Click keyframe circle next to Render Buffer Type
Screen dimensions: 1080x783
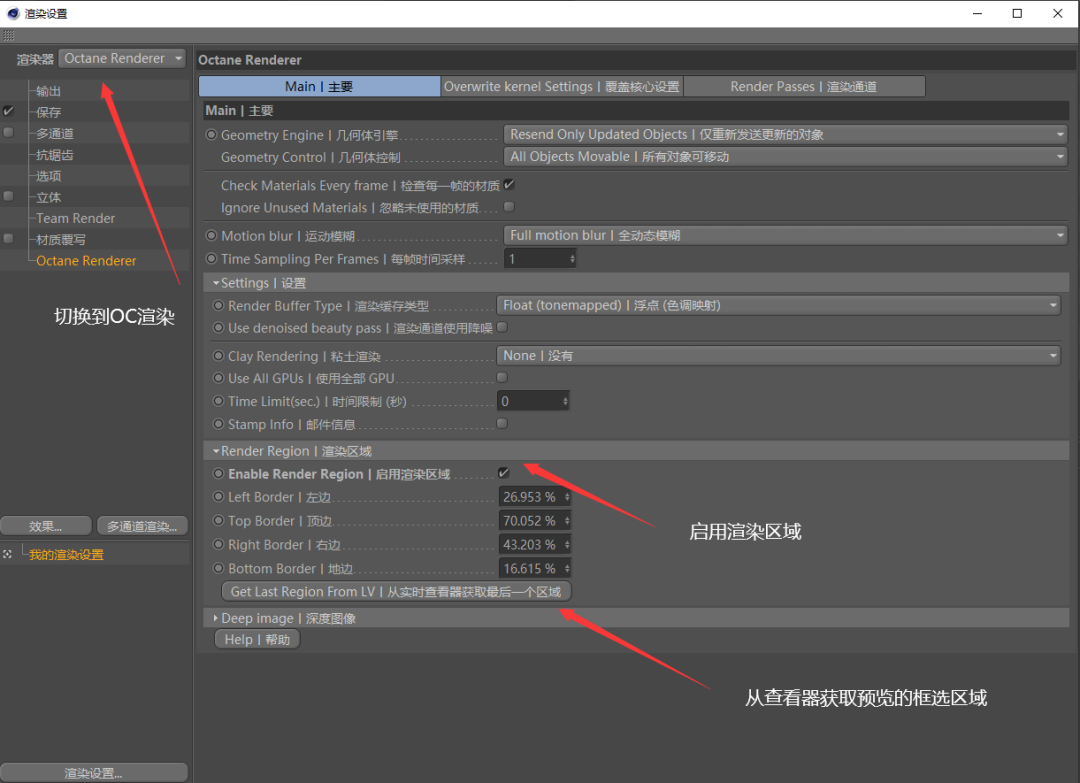pos(218,305)
